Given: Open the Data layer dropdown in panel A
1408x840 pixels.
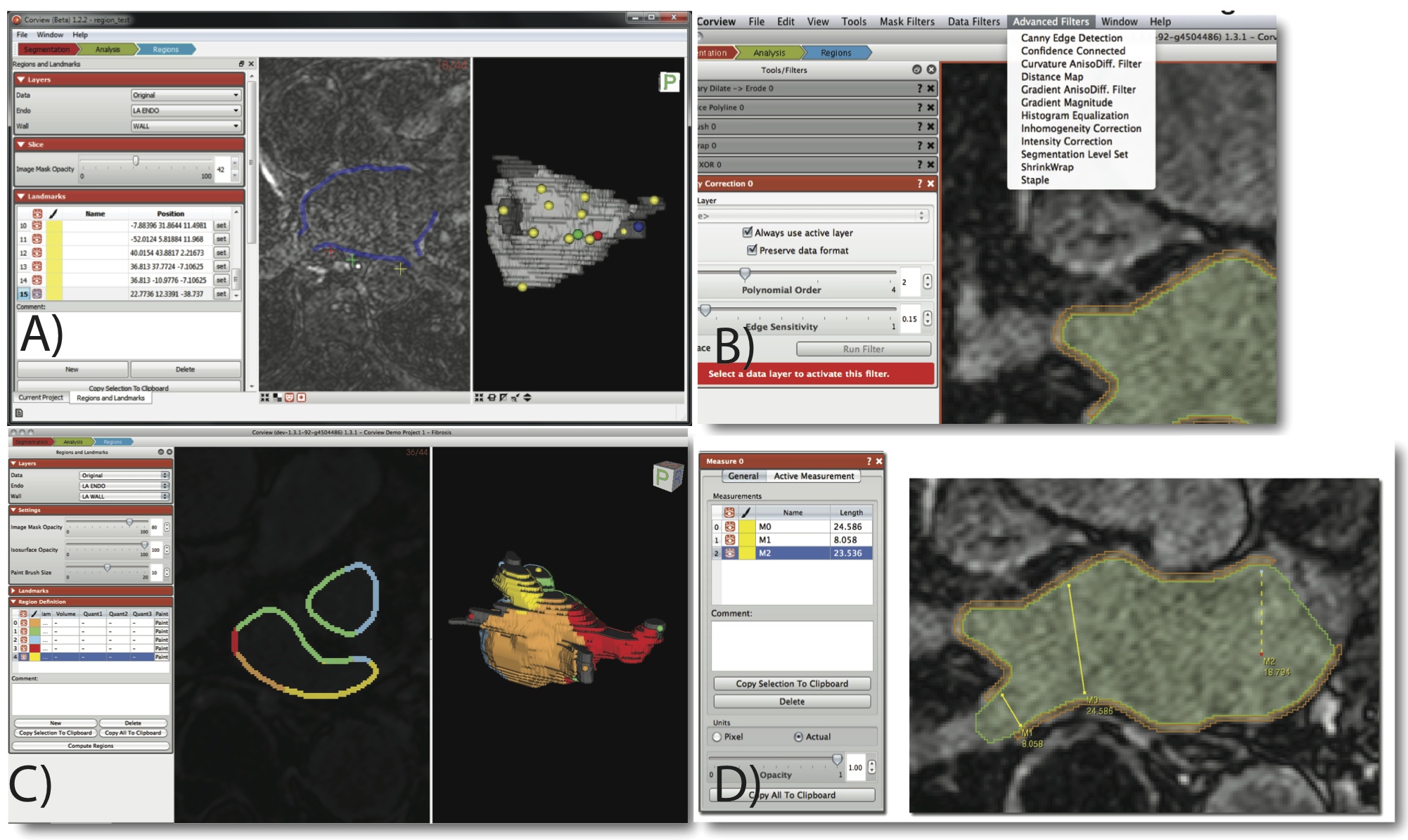Looking at the screenshot, I should tap(186, 95).
